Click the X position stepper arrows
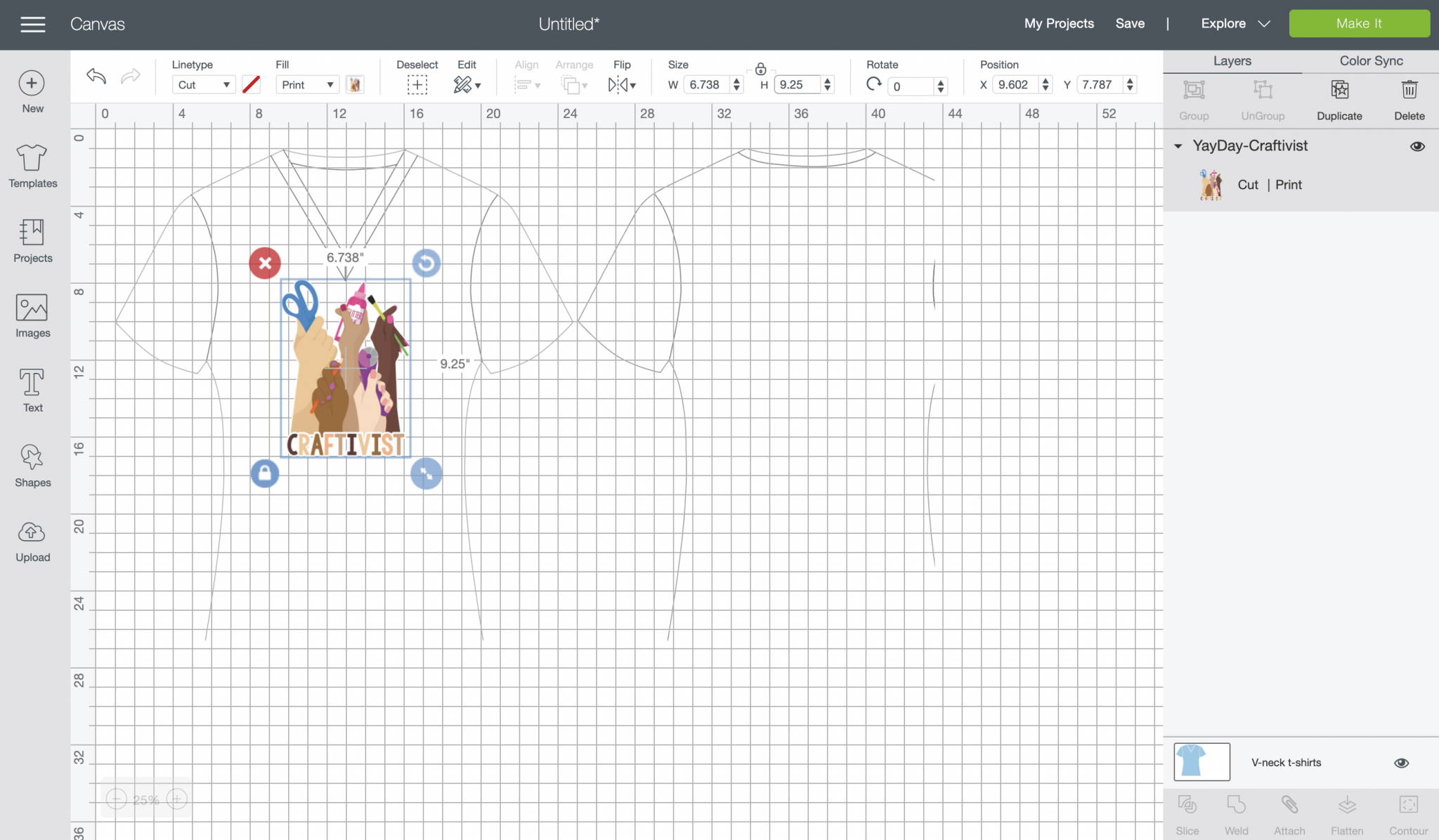This screenshot has width=1439, height=840. click(x=1046, y=85)
